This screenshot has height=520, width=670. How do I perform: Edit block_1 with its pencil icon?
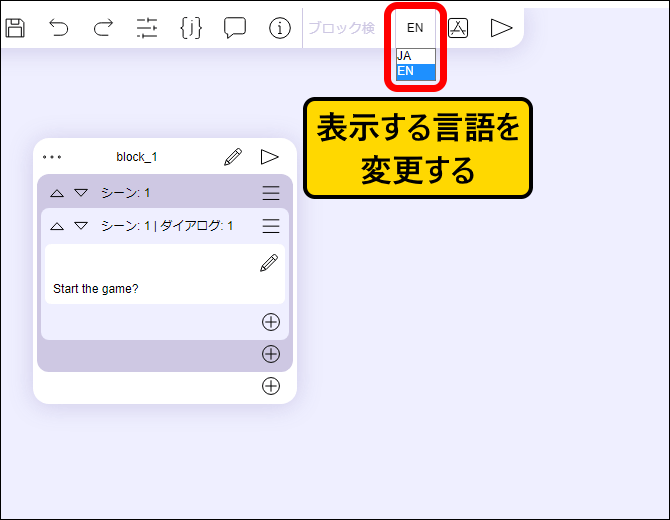click(x=233, y=157)
